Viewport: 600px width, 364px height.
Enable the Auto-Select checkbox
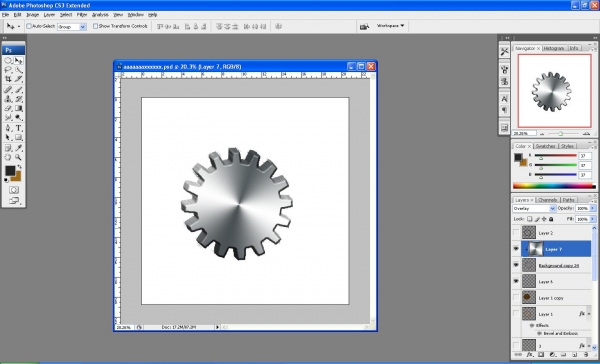pos(29,26)
